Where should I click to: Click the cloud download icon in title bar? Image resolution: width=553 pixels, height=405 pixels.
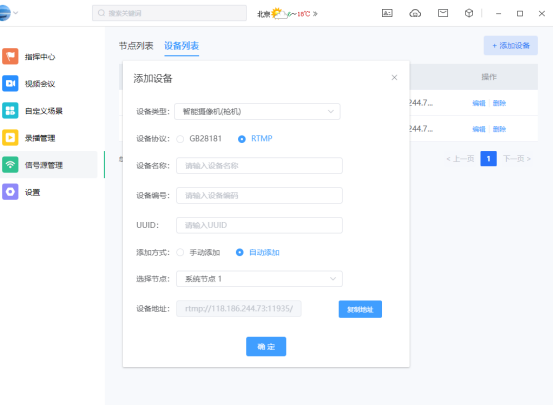tap(415, 13)
